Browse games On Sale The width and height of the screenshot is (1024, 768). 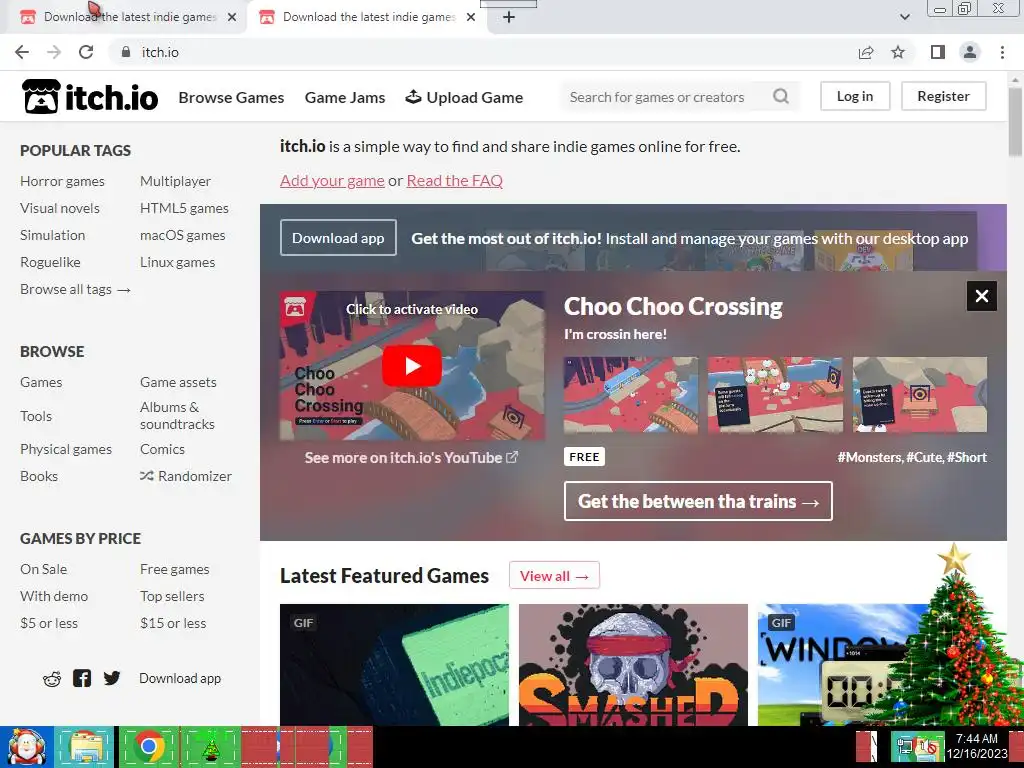point(43,569)
